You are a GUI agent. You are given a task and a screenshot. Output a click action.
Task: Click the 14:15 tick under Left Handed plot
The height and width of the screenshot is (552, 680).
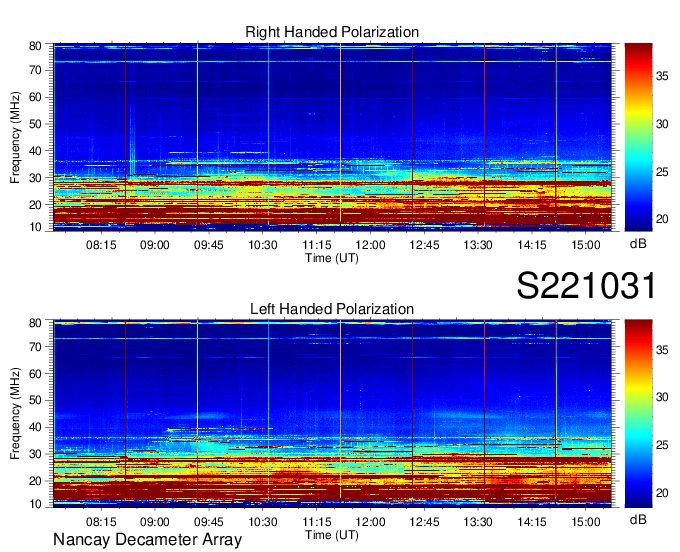tap(532, 522)
